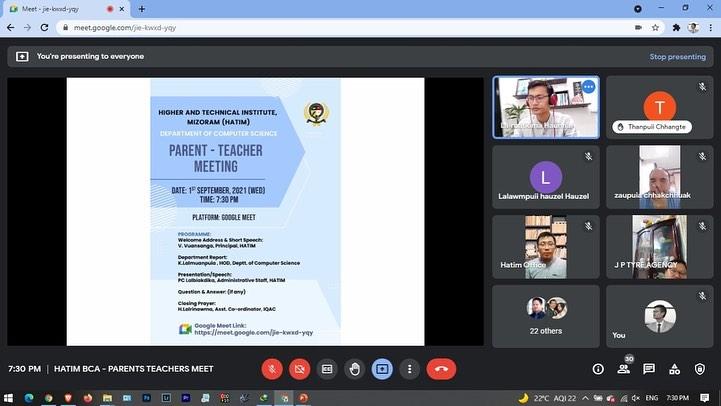Viewport: 721px width, 406px height.
Task: Go back in browser
Action: tap(11, 28)
